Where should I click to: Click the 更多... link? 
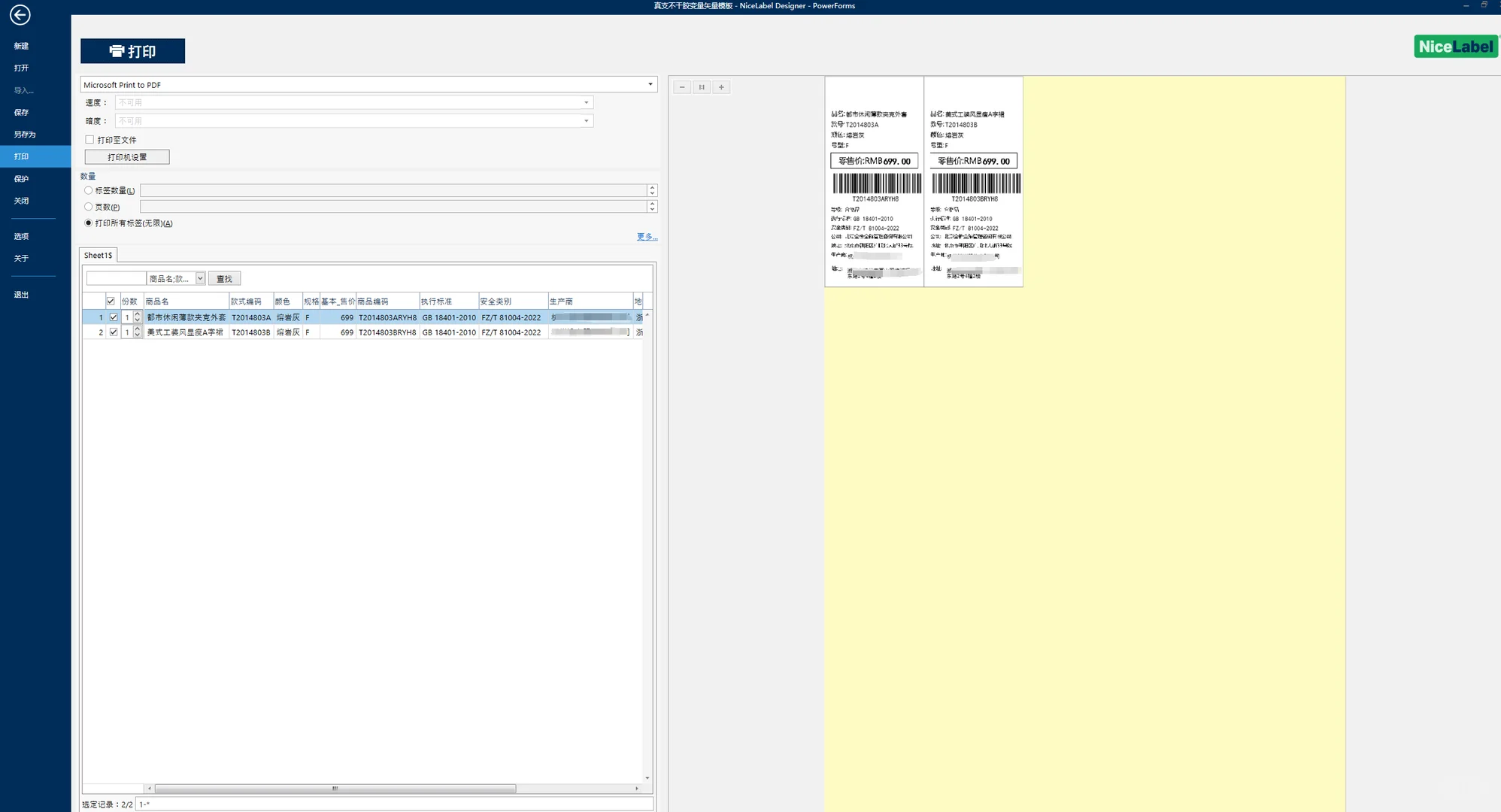646,237
